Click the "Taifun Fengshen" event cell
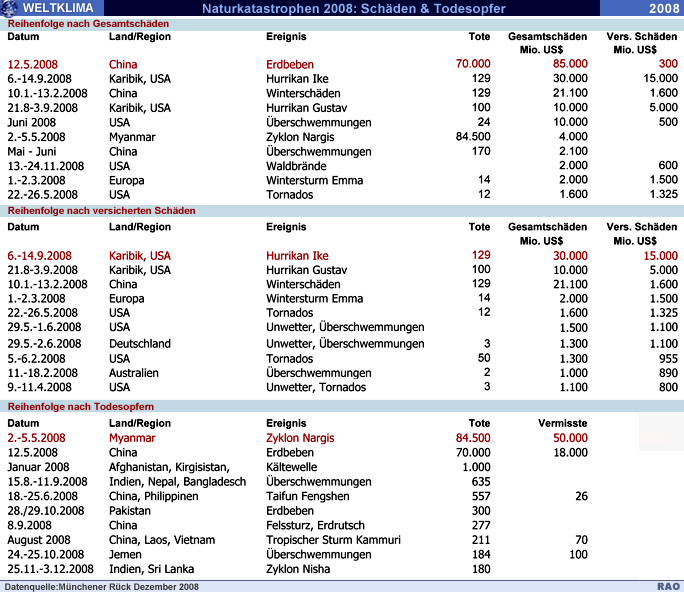 tap(308, 496)
